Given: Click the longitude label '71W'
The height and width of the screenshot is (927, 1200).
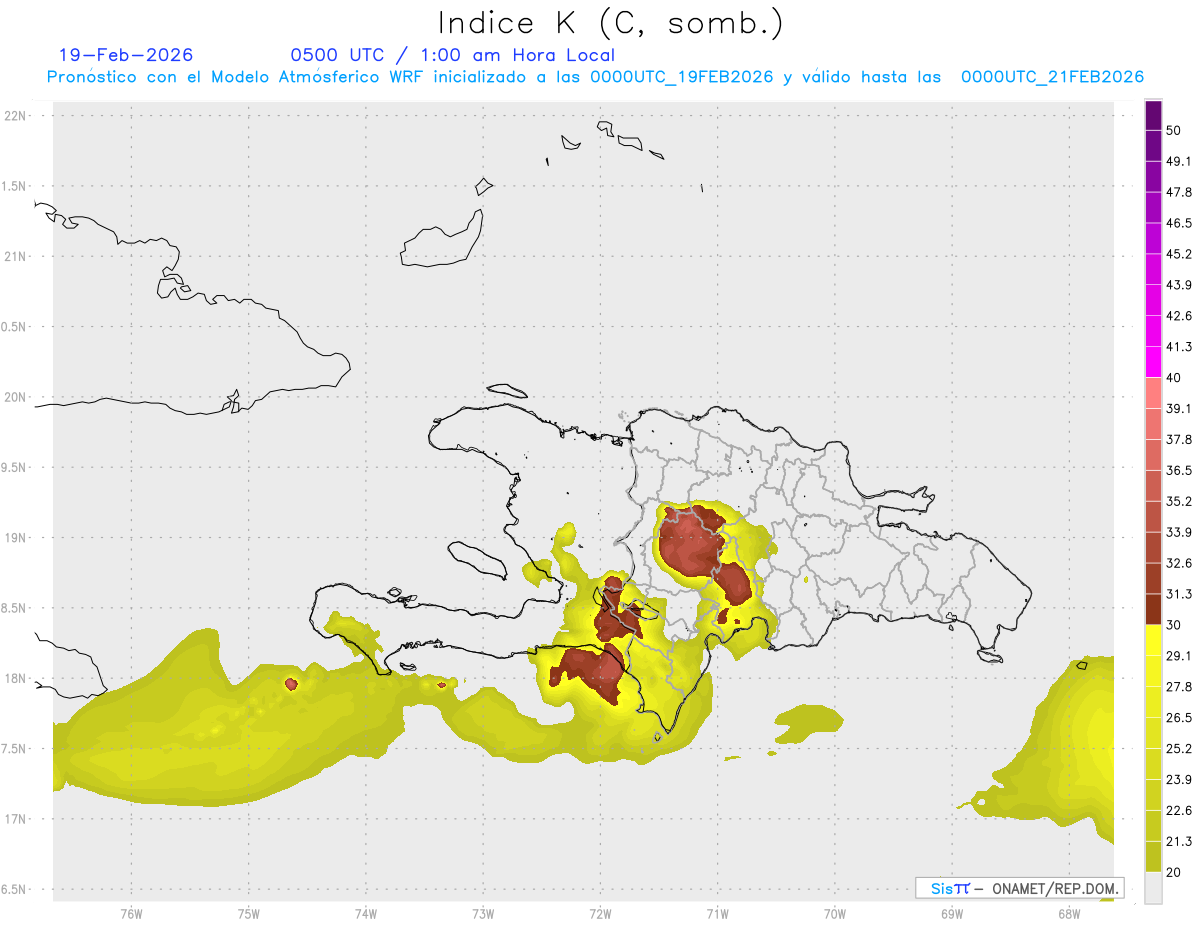Looking at the screenshot, I should click(x=717, y=914).
